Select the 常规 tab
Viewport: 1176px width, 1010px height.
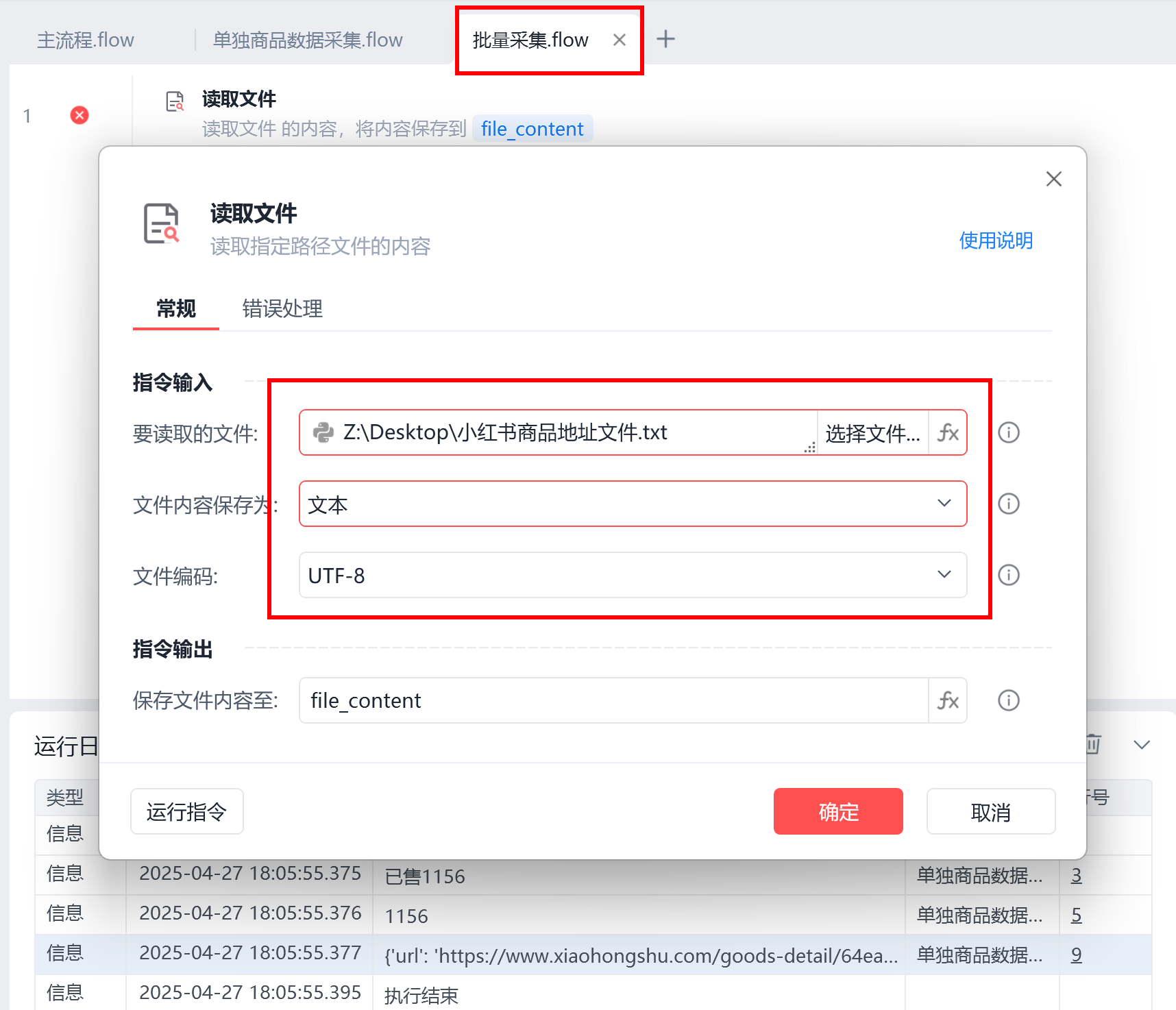point(176,309)
